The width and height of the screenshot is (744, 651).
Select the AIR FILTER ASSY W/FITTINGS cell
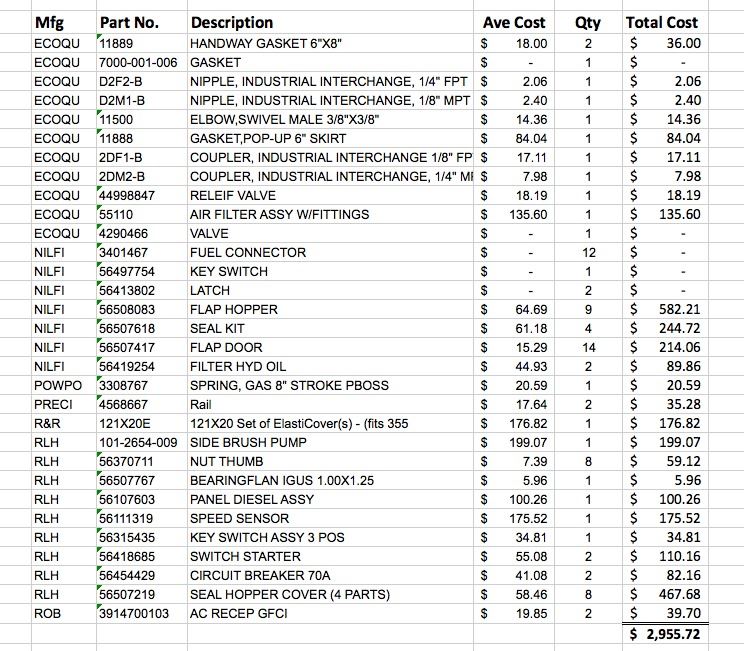(279, 215)
